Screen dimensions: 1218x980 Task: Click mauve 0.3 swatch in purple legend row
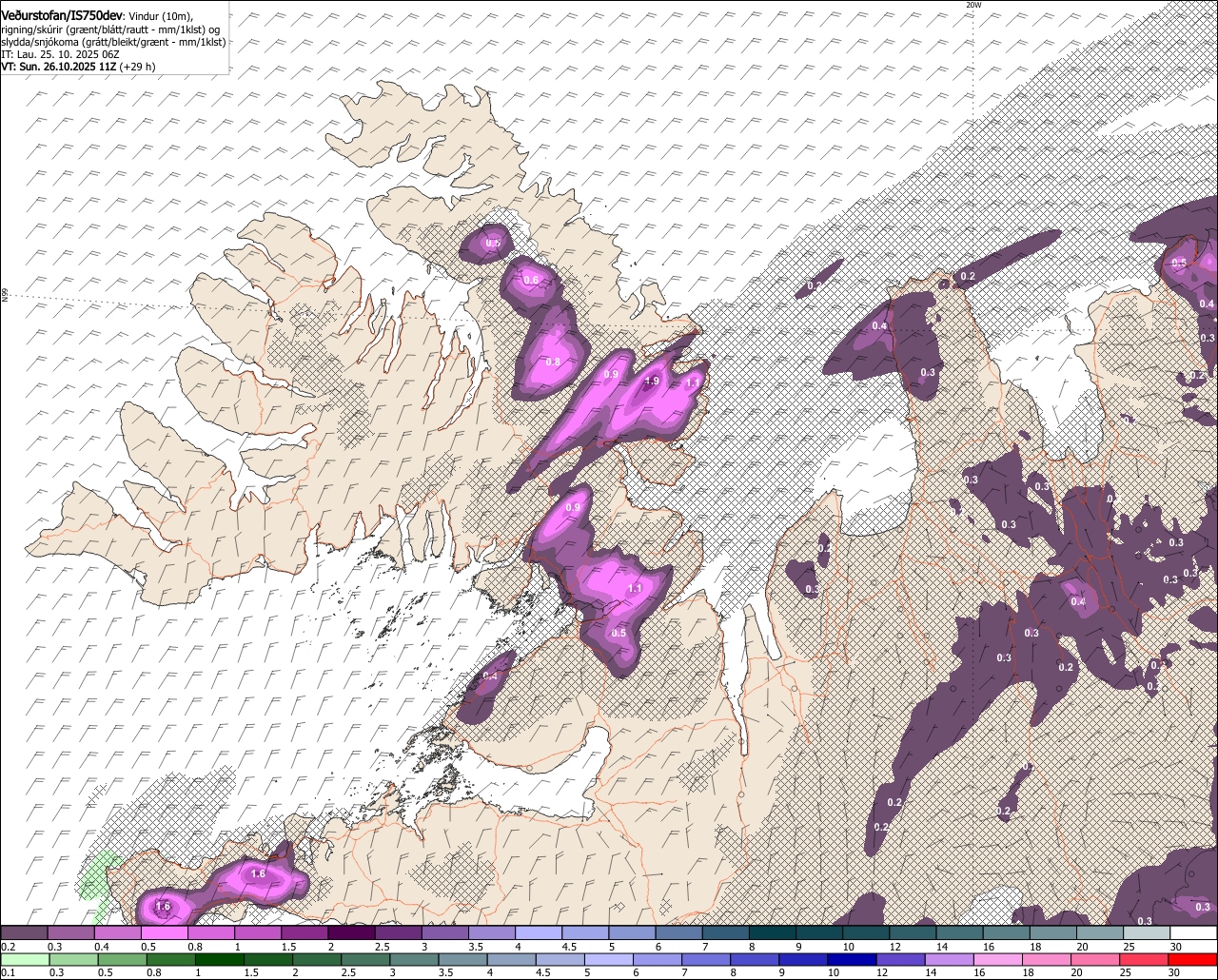coord(70,932)
